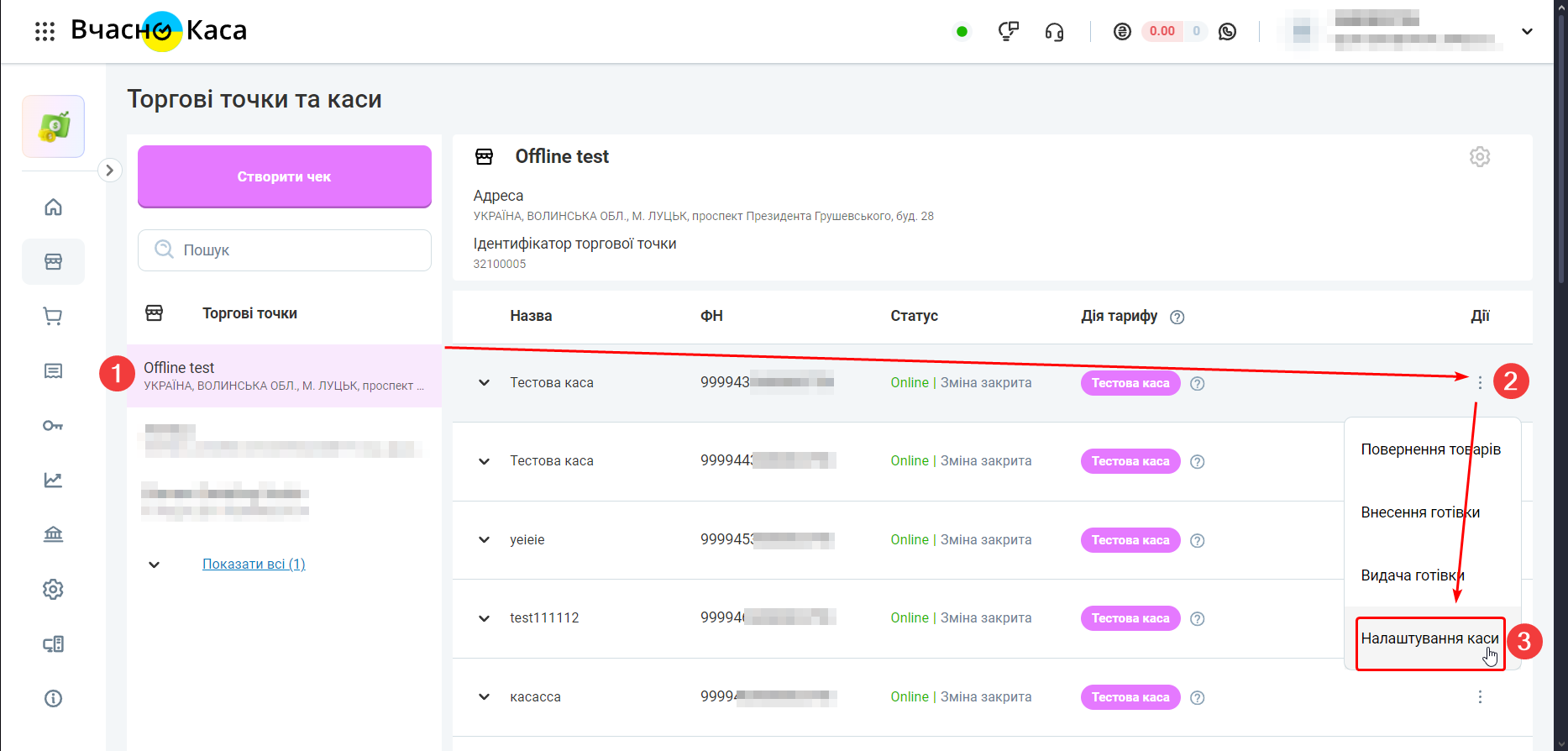Open Offline test point settings gear
Viewport: 1568px width, 751px height.
tap(1480, 156)
